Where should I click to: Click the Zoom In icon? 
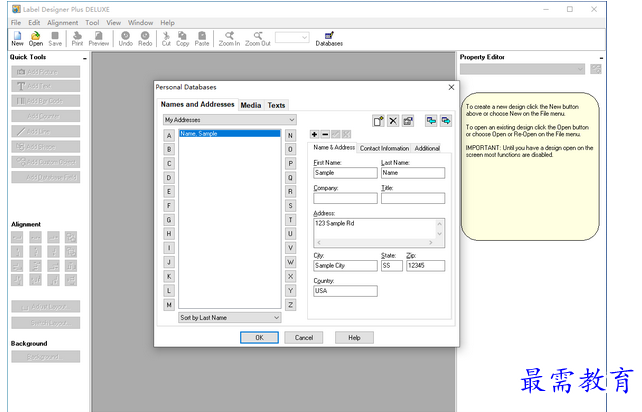pyautogui.click(x=229, y=38)
